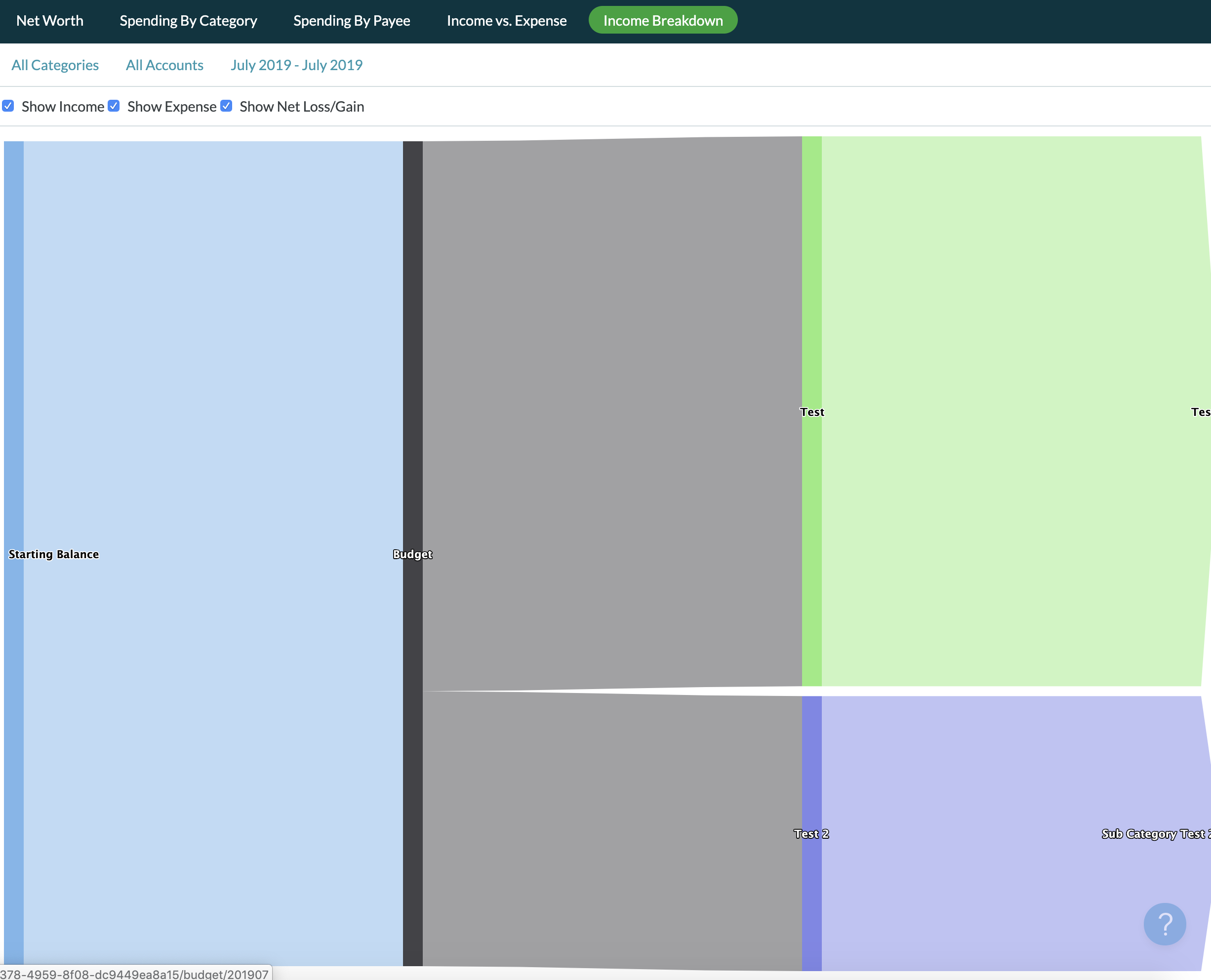Switch to the Net Worth report tab

[x=50, y=21]
